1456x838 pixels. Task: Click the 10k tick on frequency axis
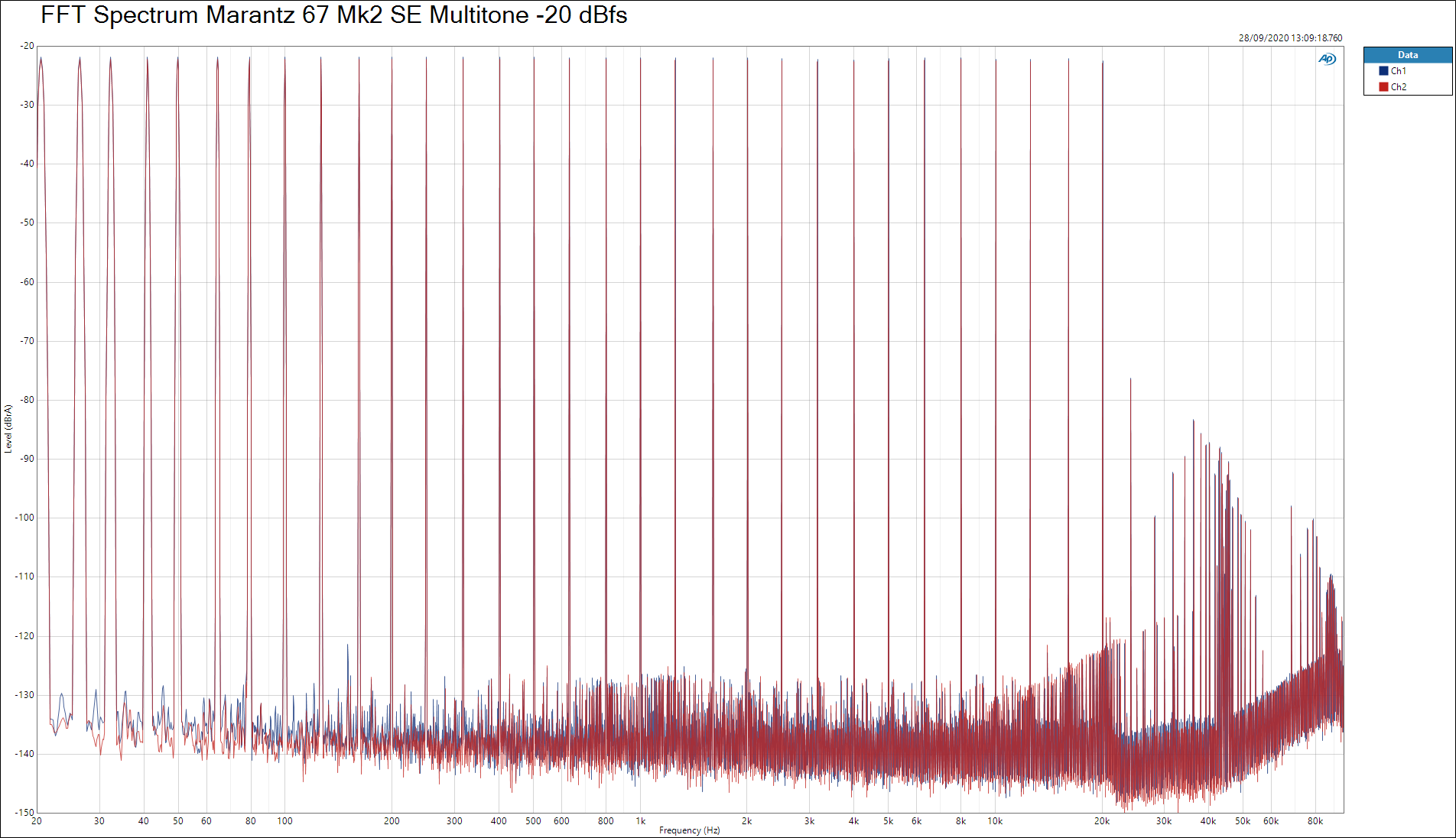995,821
